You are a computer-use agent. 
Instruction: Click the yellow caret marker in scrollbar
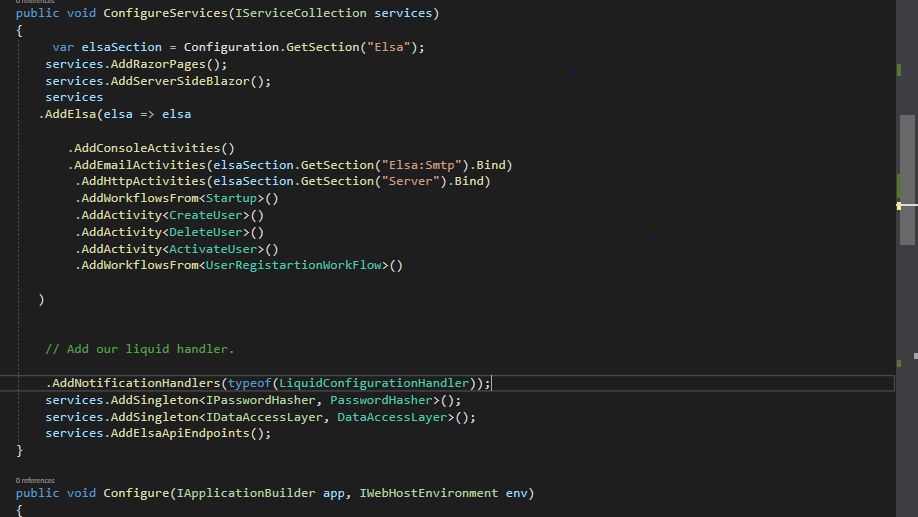click(x=899, y=206)
